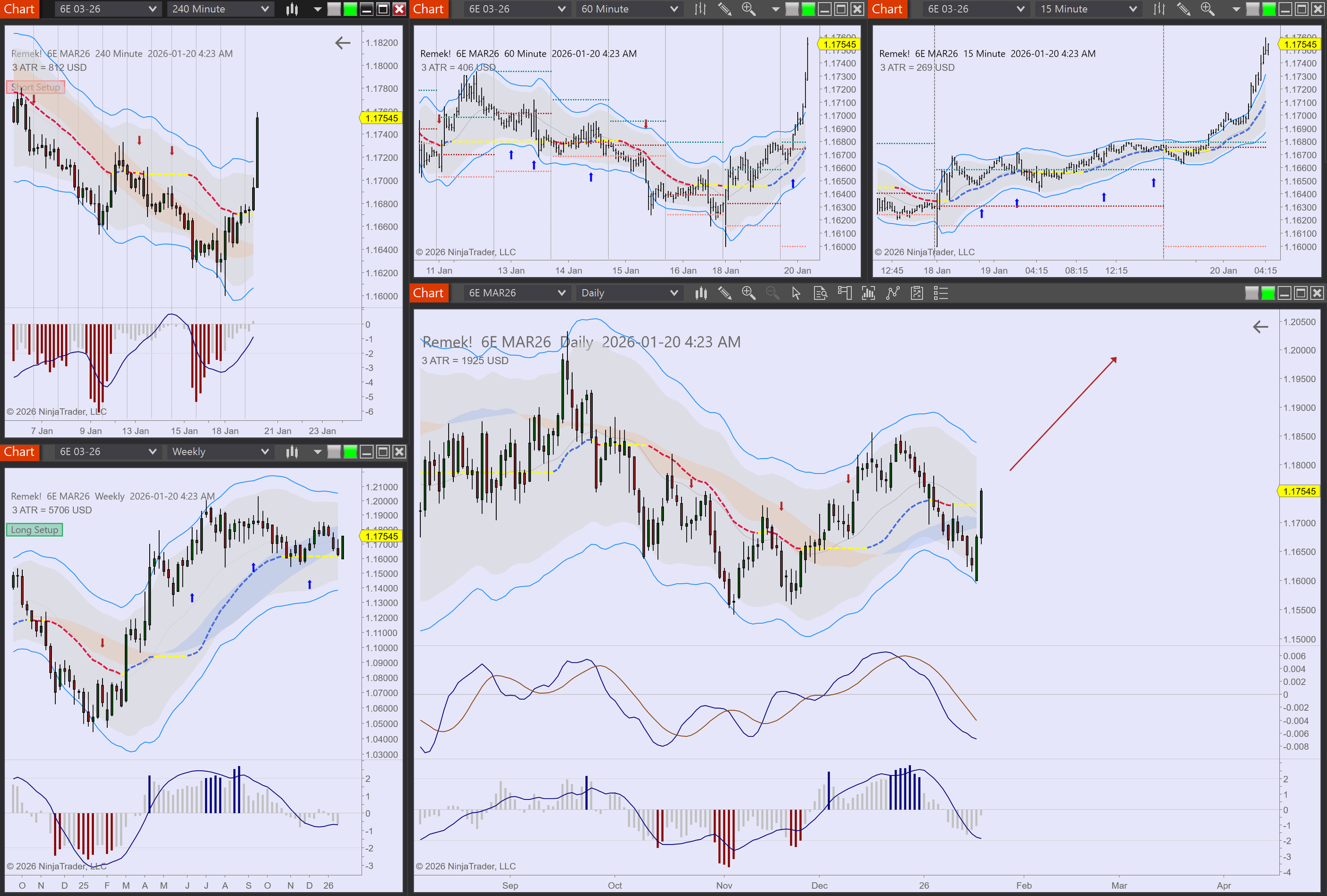Click the Chart label on the Weekly chart window
This screenshot has width=1327, height=896.
point(20,451)
